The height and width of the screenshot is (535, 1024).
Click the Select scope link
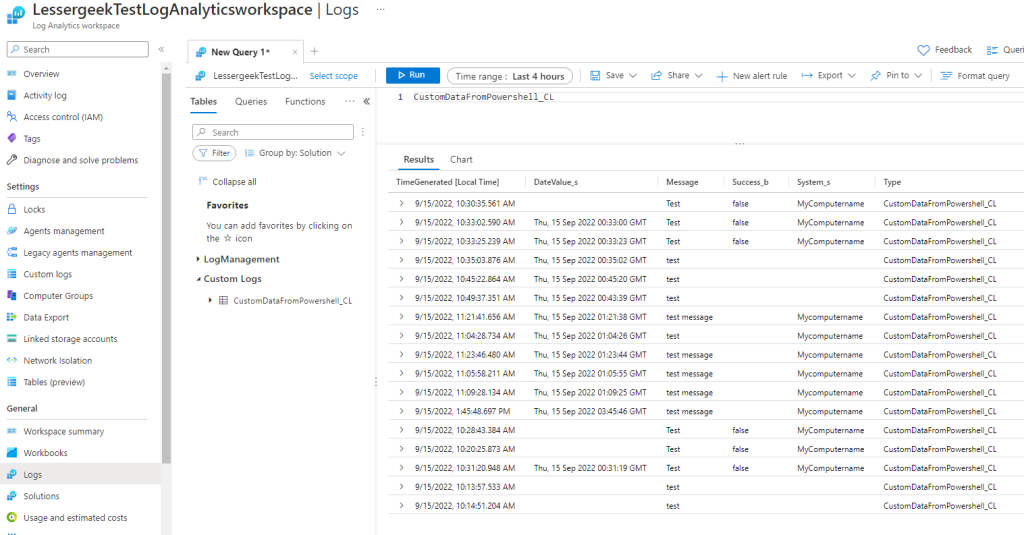tap(333, 76)
